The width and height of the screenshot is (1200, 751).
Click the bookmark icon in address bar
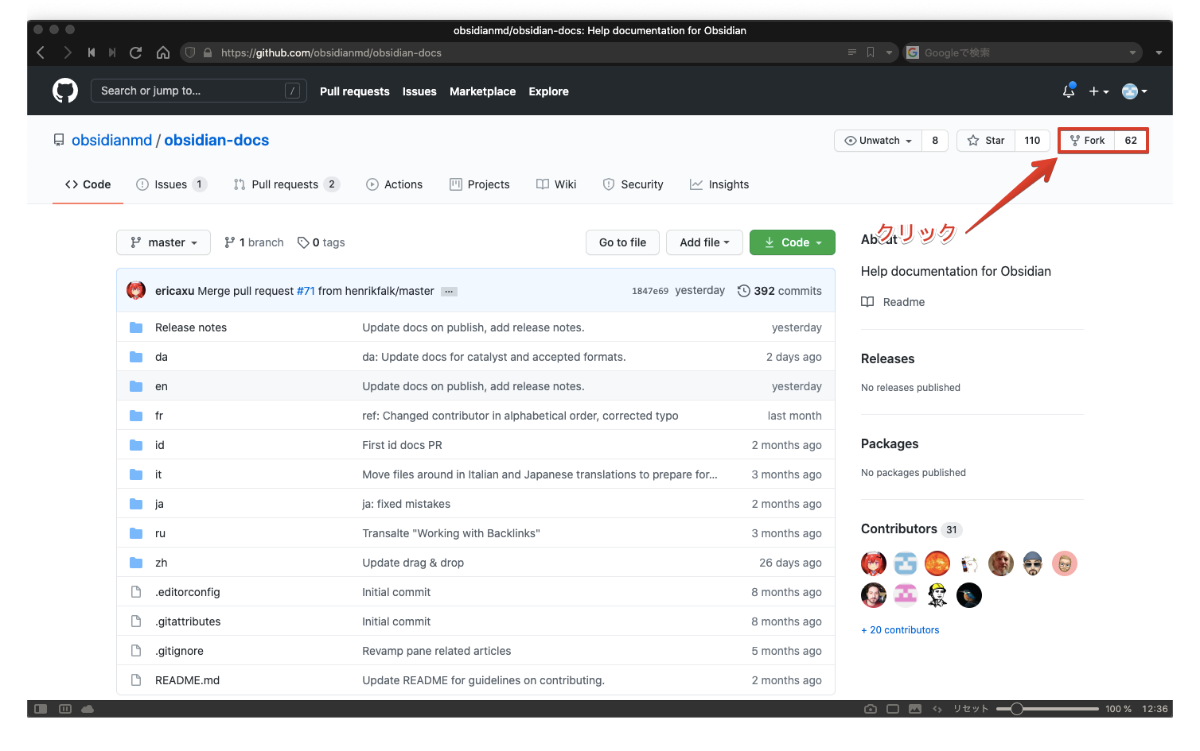pyautogui.click(x=871, y=53)
